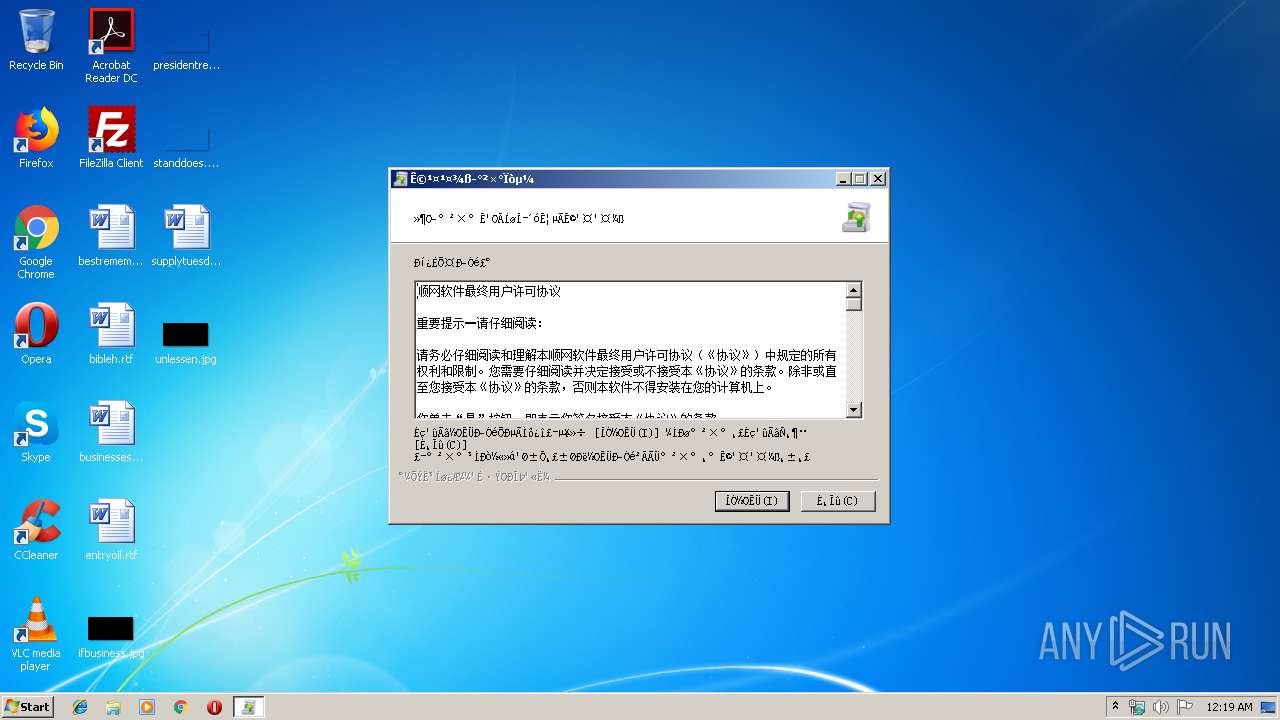1280x720 pixels.
Task: Launch VLC media player shortcut
Action: [36, 634]
